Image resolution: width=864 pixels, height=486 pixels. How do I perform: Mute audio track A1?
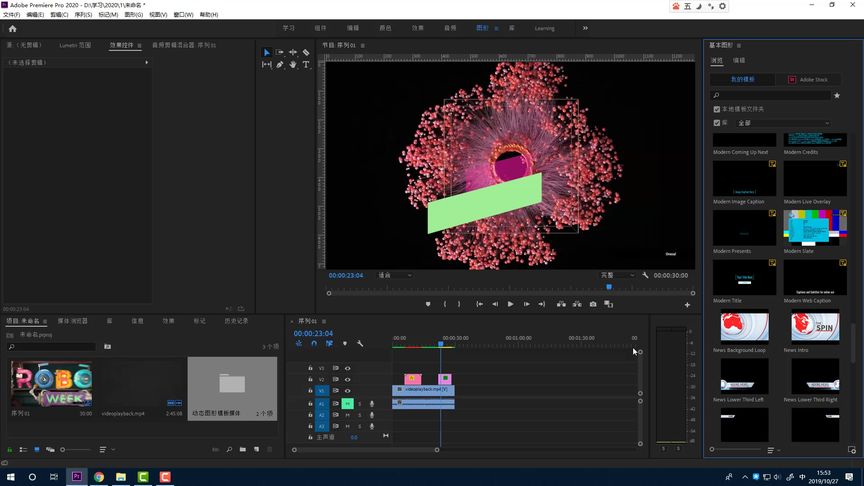point(348,404)
